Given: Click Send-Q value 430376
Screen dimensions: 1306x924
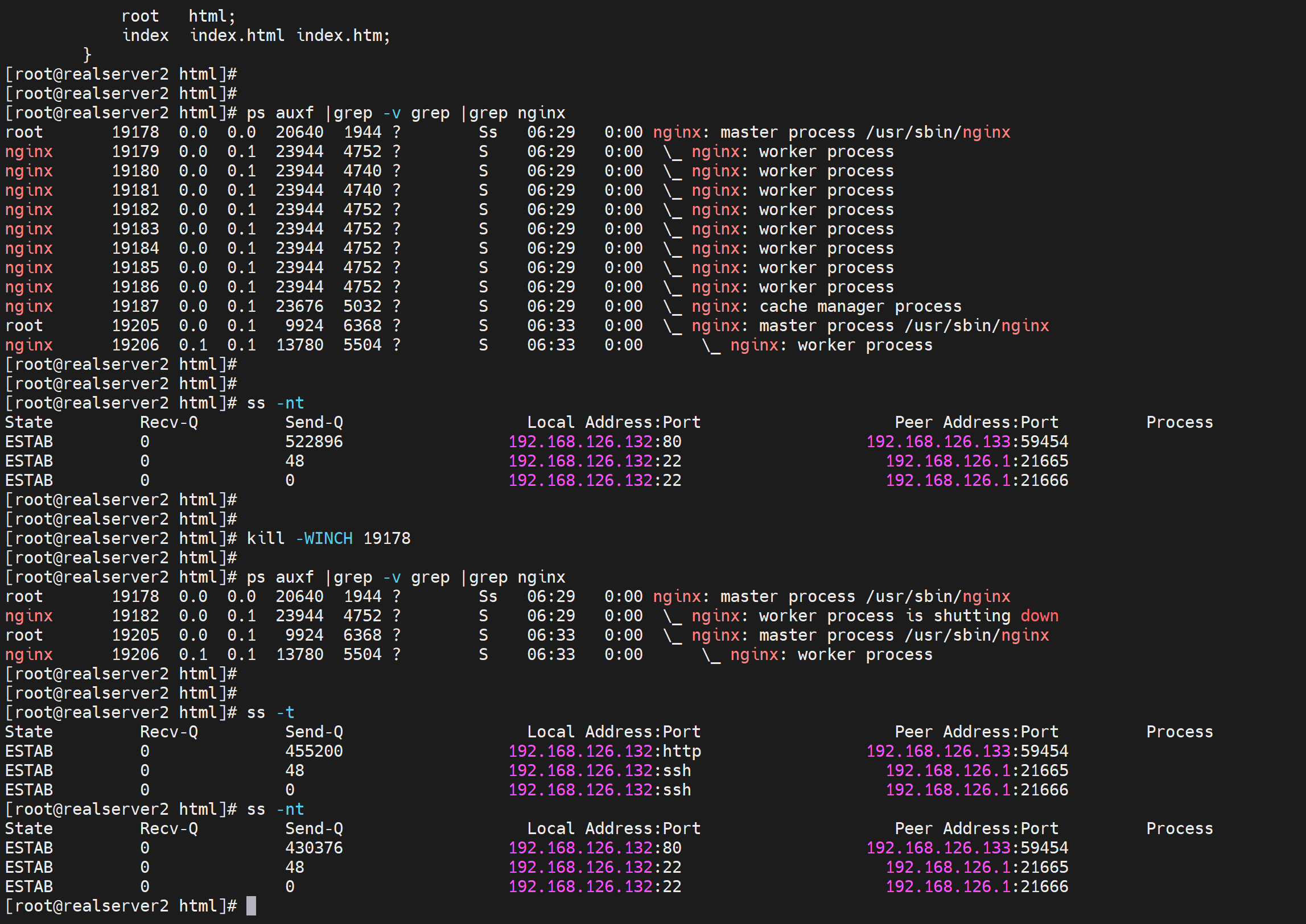Looking at the screenshot, I should coord(314,848).
